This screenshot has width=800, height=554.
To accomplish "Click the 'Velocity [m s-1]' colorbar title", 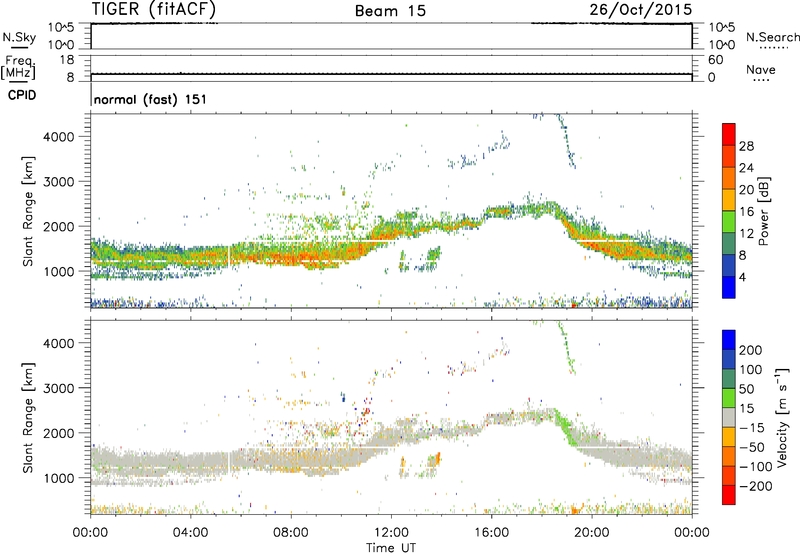I will 782,417.
